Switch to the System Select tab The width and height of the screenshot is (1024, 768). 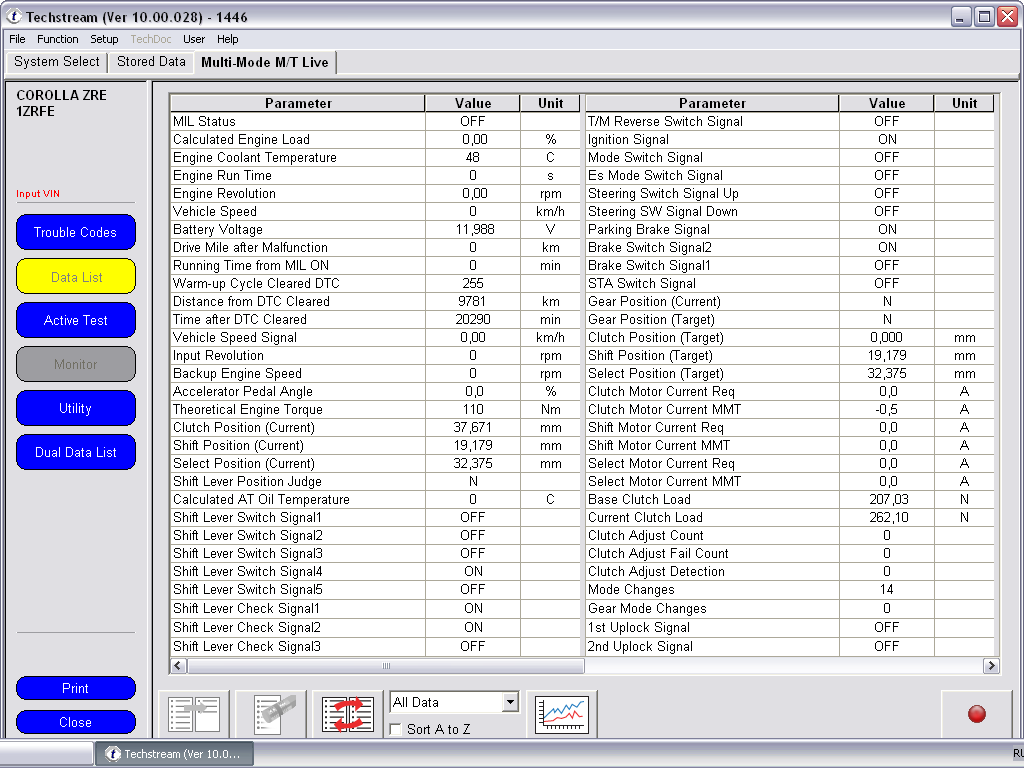(57, 62)
